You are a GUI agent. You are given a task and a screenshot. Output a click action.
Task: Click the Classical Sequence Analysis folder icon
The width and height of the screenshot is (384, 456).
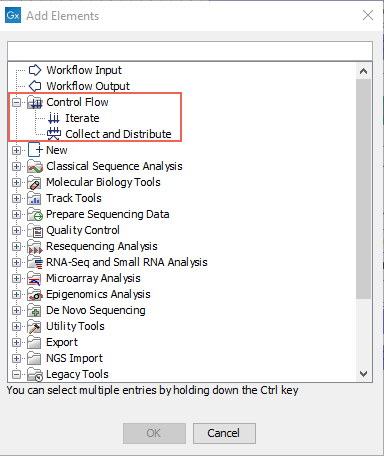click(x=35, y=166)
